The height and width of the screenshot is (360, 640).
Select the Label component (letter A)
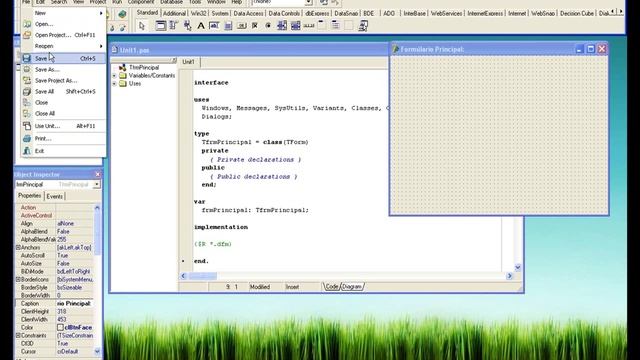click(201, 26)
